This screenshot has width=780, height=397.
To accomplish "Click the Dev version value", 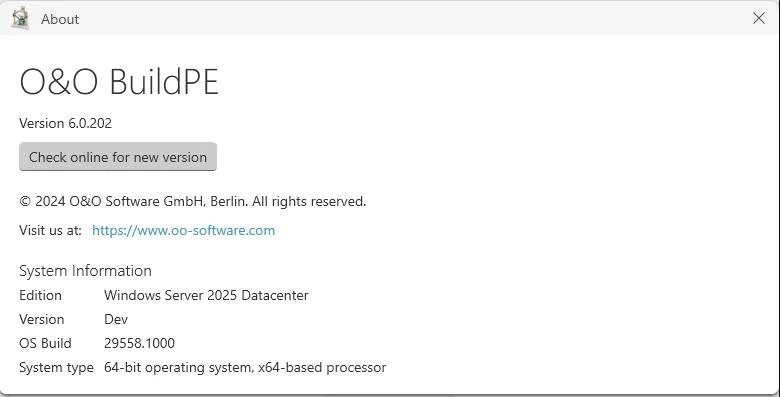I will coord(116,319).
